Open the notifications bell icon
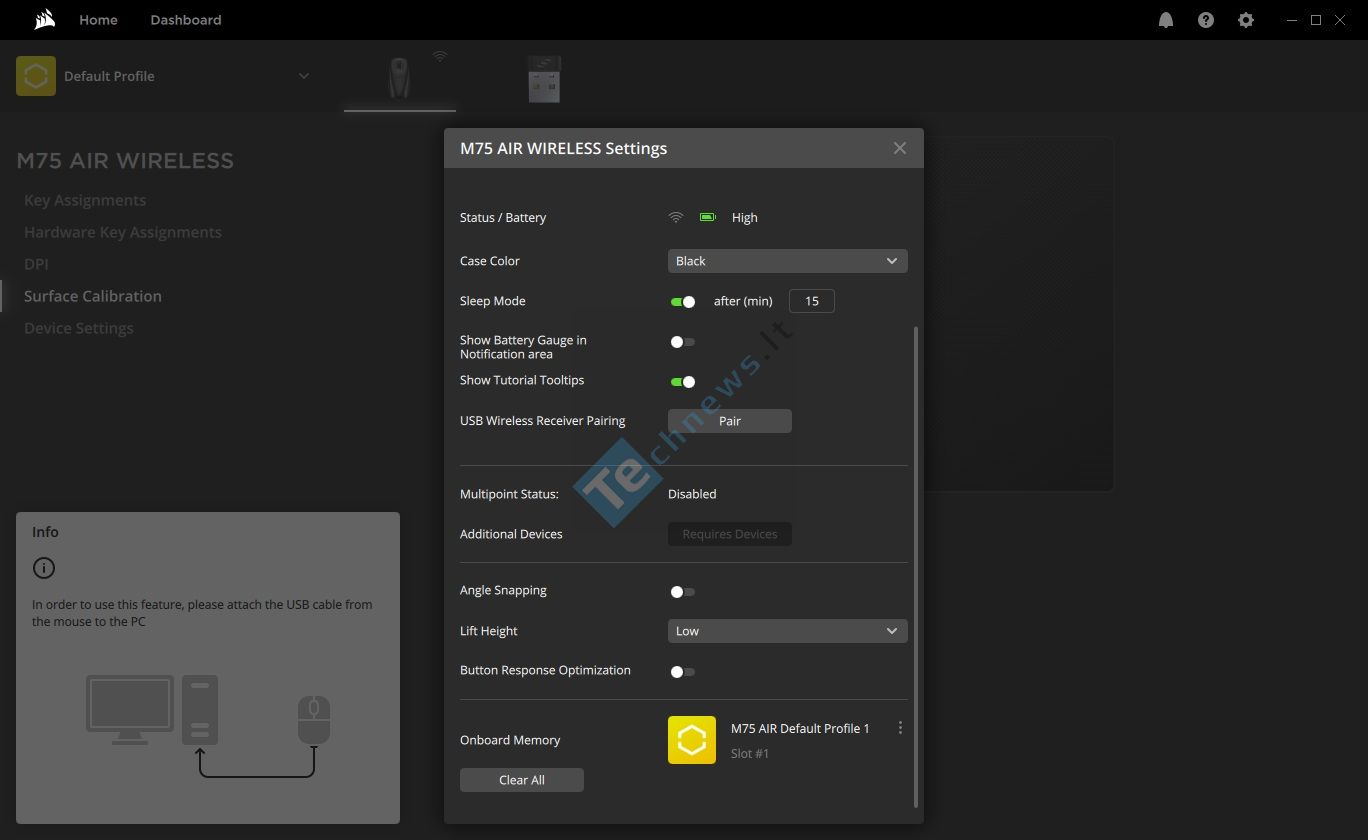This screenshot has height=840, width=1368. [1166, 20]
